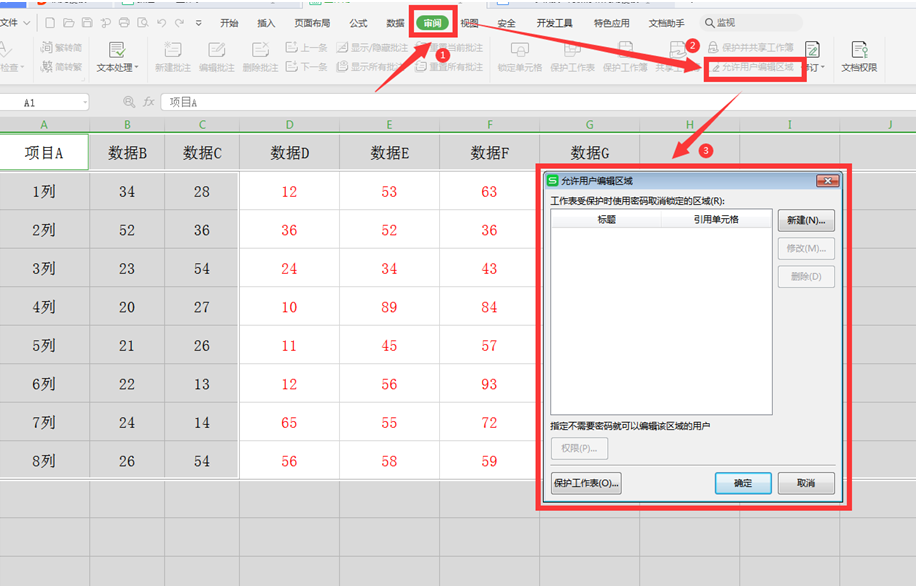Go to previous comment with 上一条

pos(306,47)
